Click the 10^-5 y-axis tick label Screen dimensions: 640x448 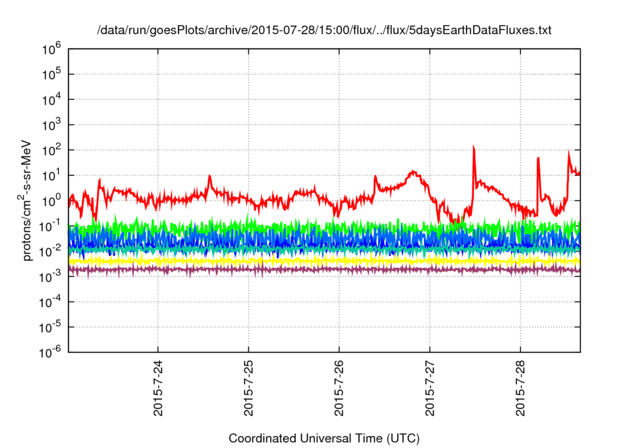click(x=51, y=328)
